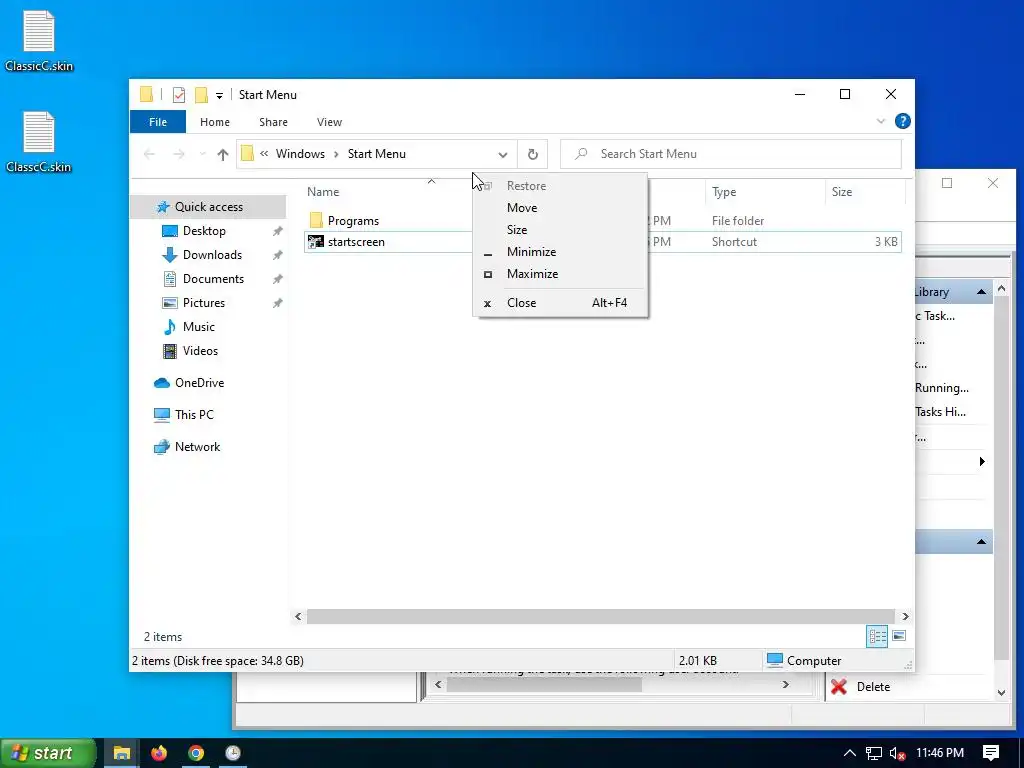Screen dimensions: 1024x768
Task: Click the network icon in the system tray
Action: pyautogui.click(x=874, y=754)
